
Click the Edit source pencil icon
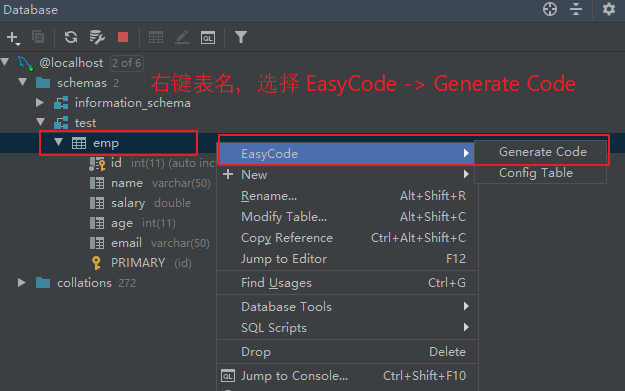pos(182,37)
